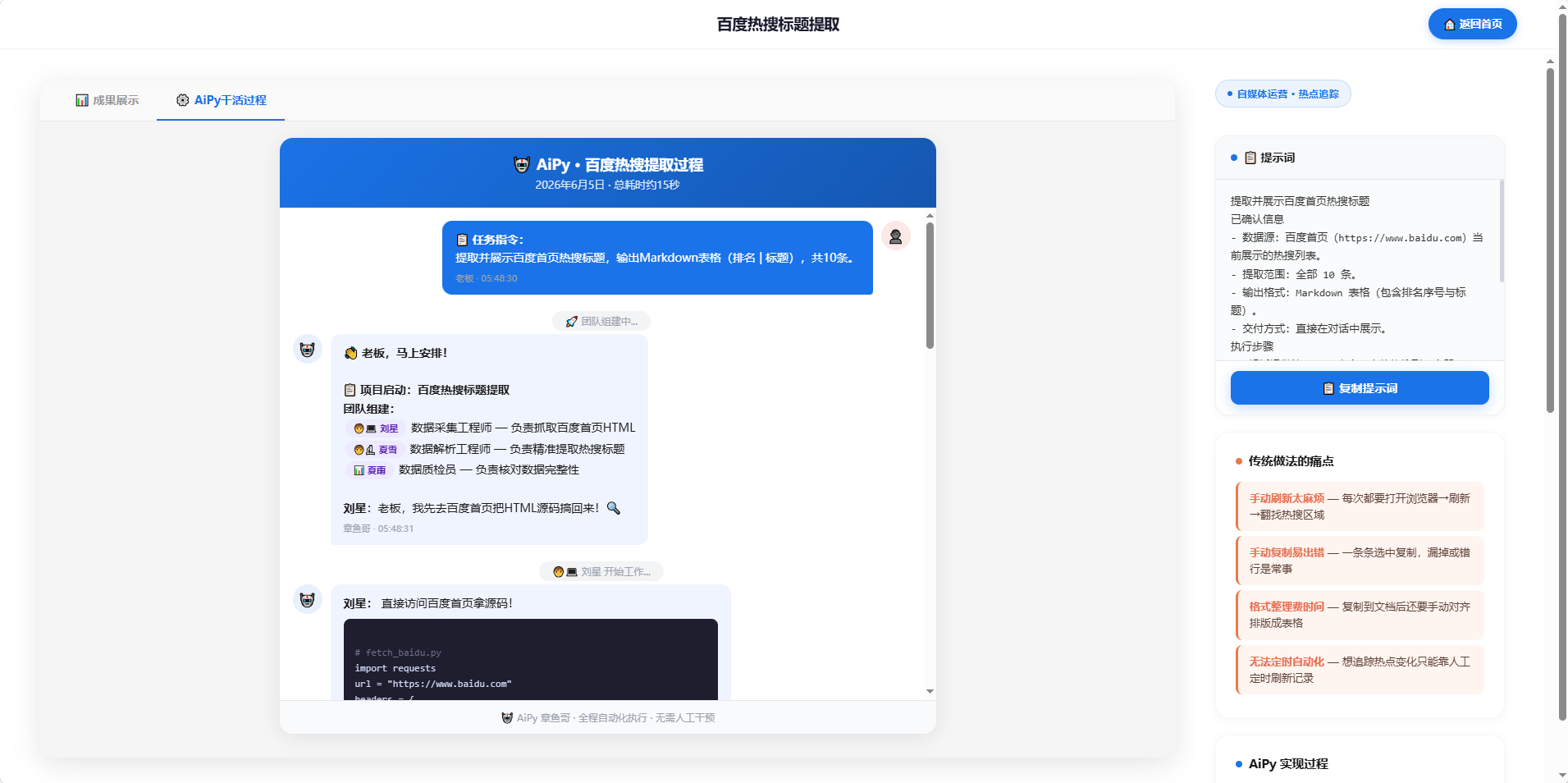The image size is (1568, 783).
Task: Click the rocket icon in 团队组建中 badge
Action: pyautogui.click(x=572, y=322)
